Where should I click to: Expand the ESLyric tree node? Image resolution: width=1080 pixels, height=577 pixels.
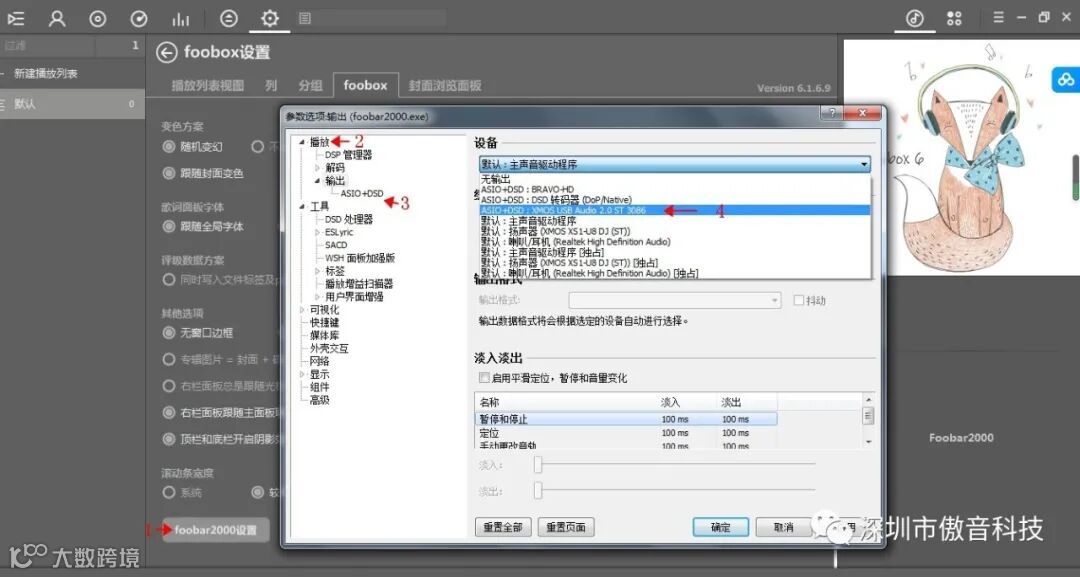(x=318, y=233)
